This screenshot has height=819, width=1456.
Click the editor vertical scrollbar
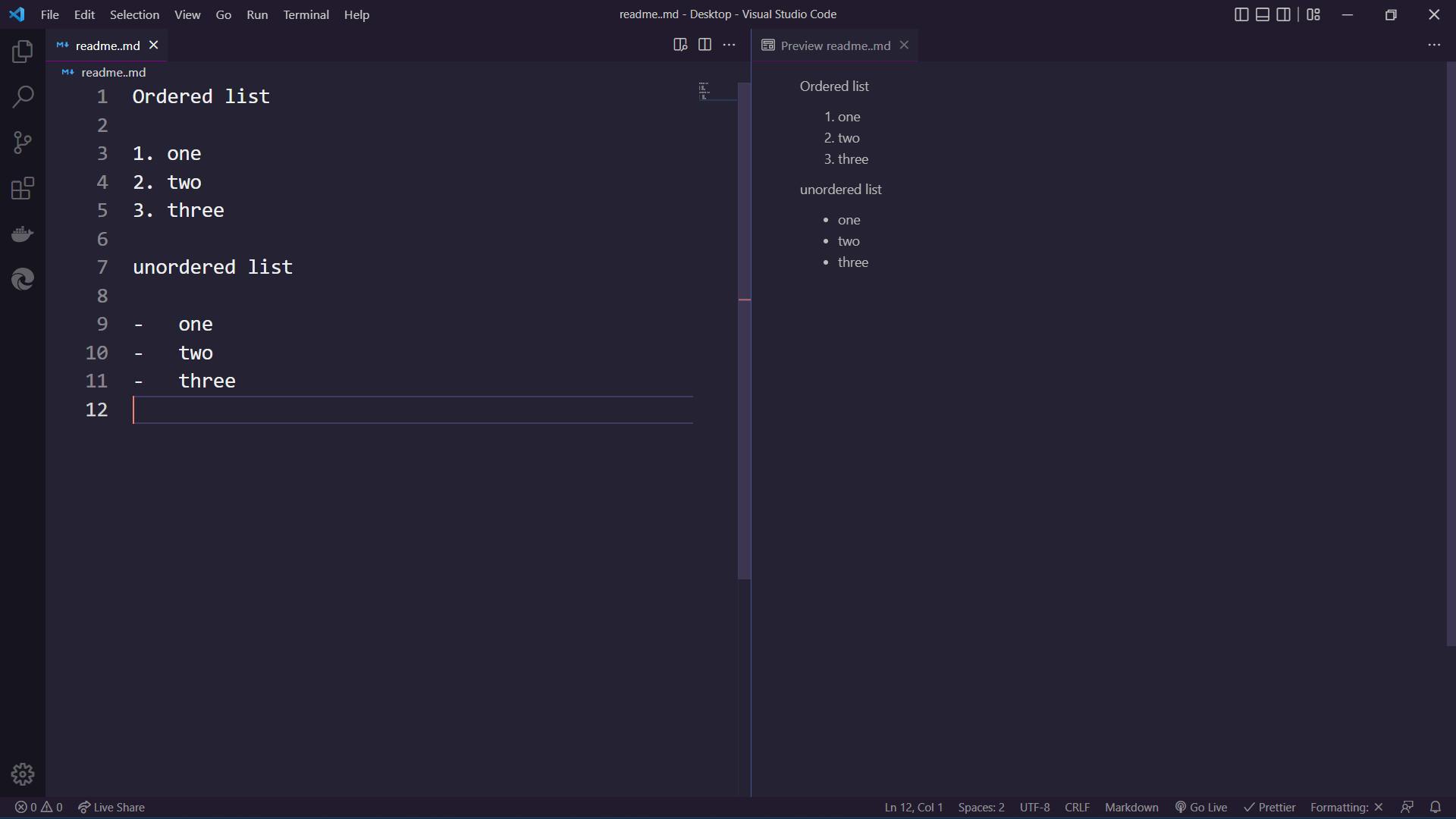(745, 331)
